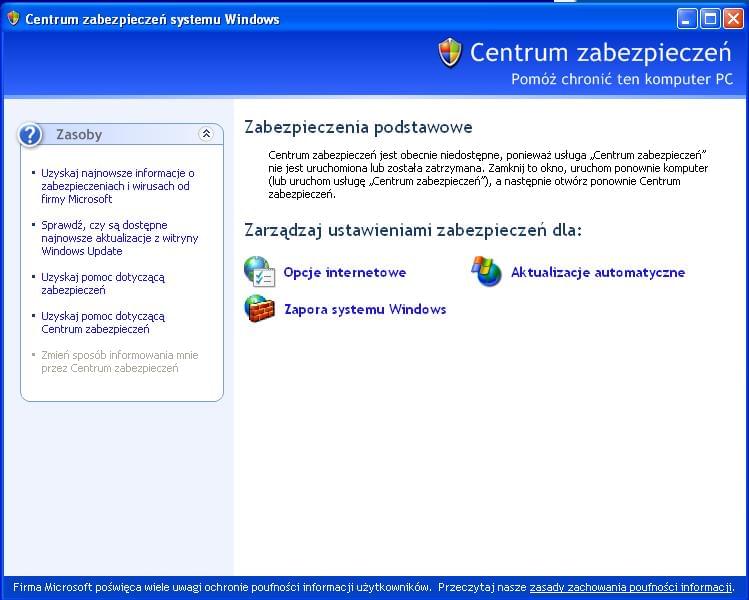Open the Opcje internetowe globe icon
The height and width of the screenshot is (600, 749).
259,271
